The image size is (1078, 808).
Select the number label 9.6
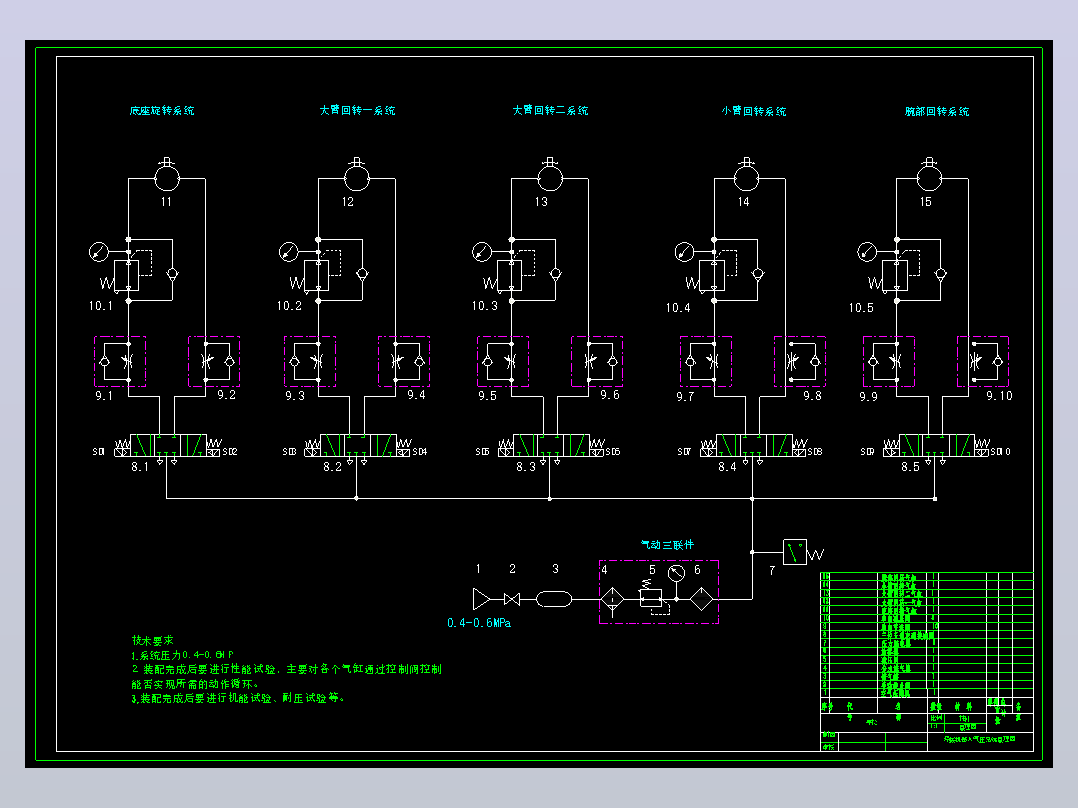point(610,395)
